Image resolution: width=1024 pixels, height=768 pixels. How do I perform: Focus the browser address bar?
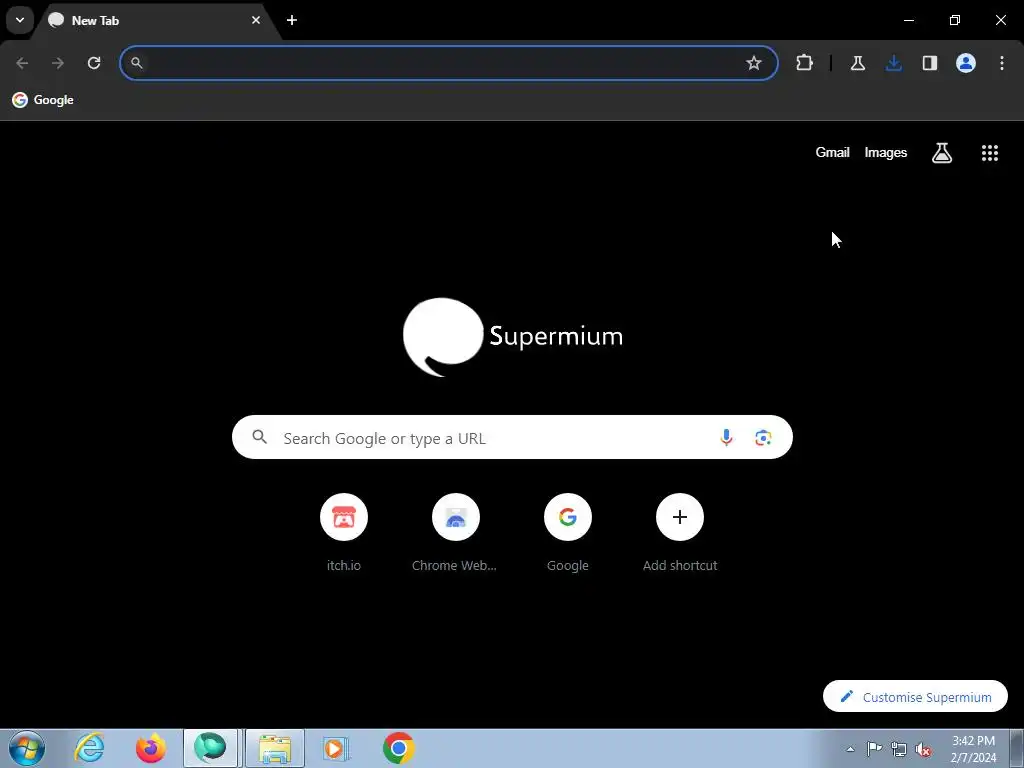click(449, 63)
